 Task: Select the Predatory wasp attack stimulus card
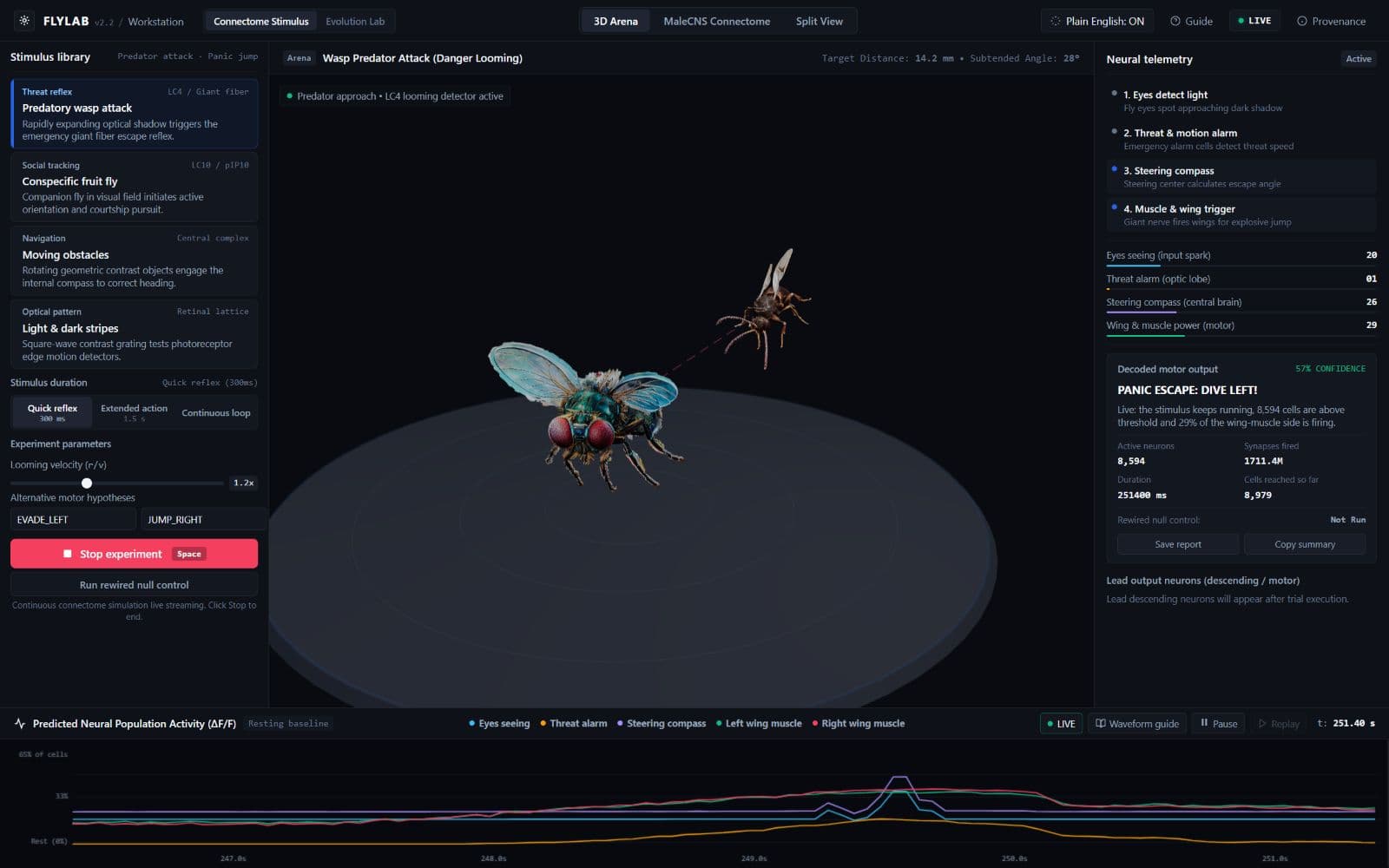(134, 114)
